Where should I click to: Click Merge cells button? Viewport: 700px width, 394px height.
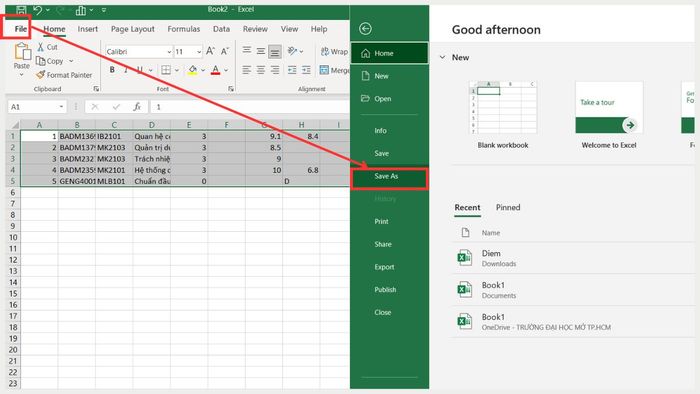(x=334, y=70)
